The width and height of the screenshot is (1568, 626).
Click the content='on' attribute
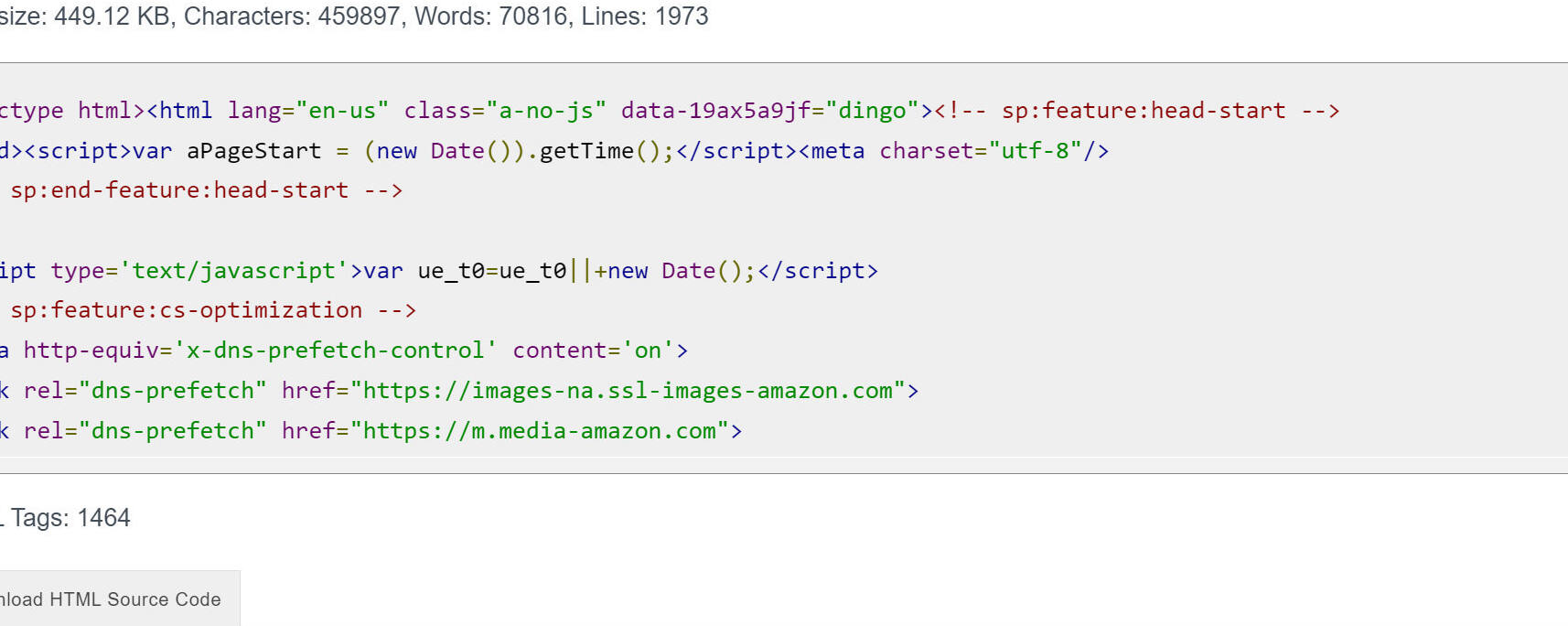click(x=593, y=351)
